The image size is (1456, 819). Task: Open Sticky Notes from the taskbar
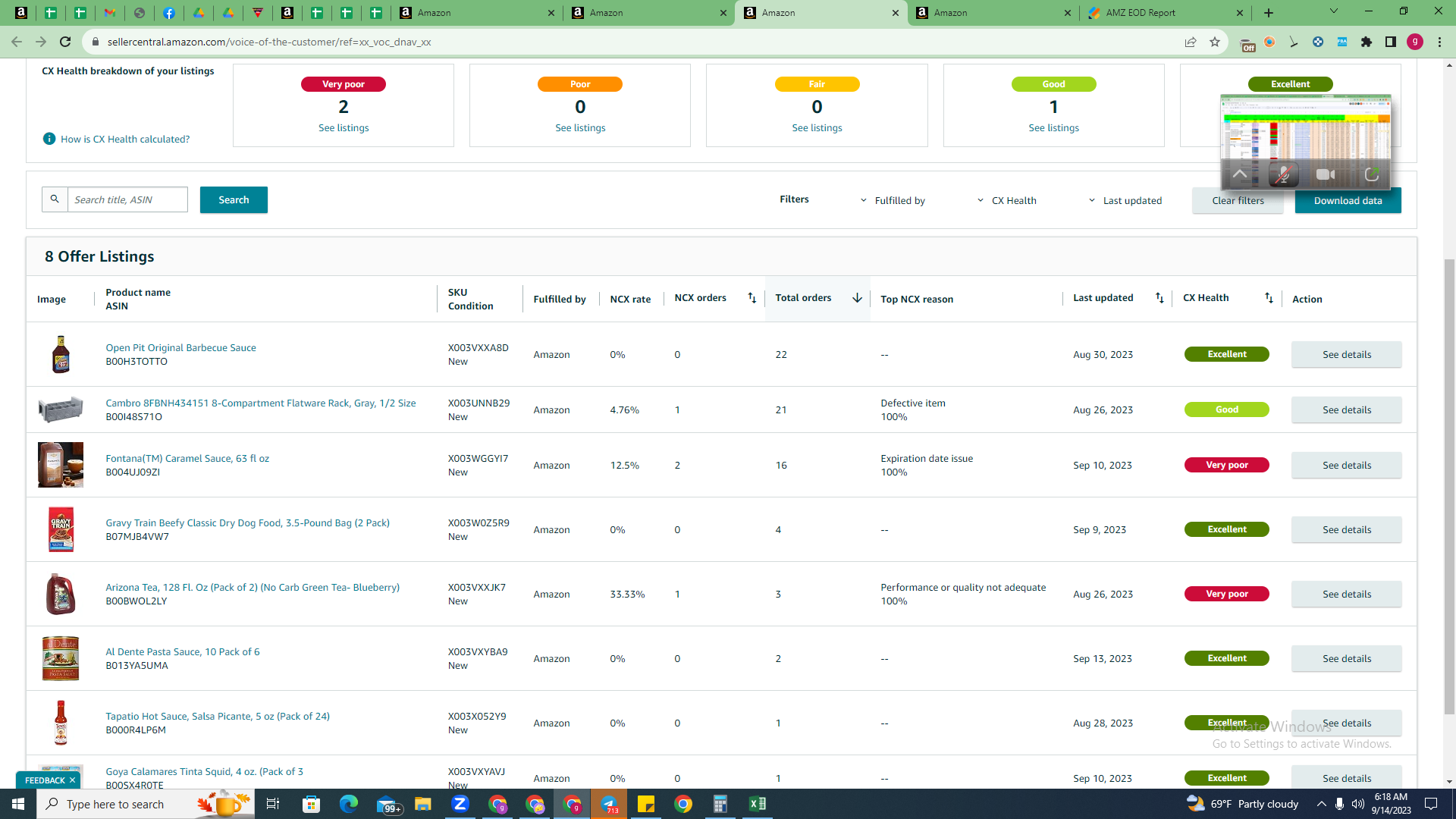tap(646, 804)
